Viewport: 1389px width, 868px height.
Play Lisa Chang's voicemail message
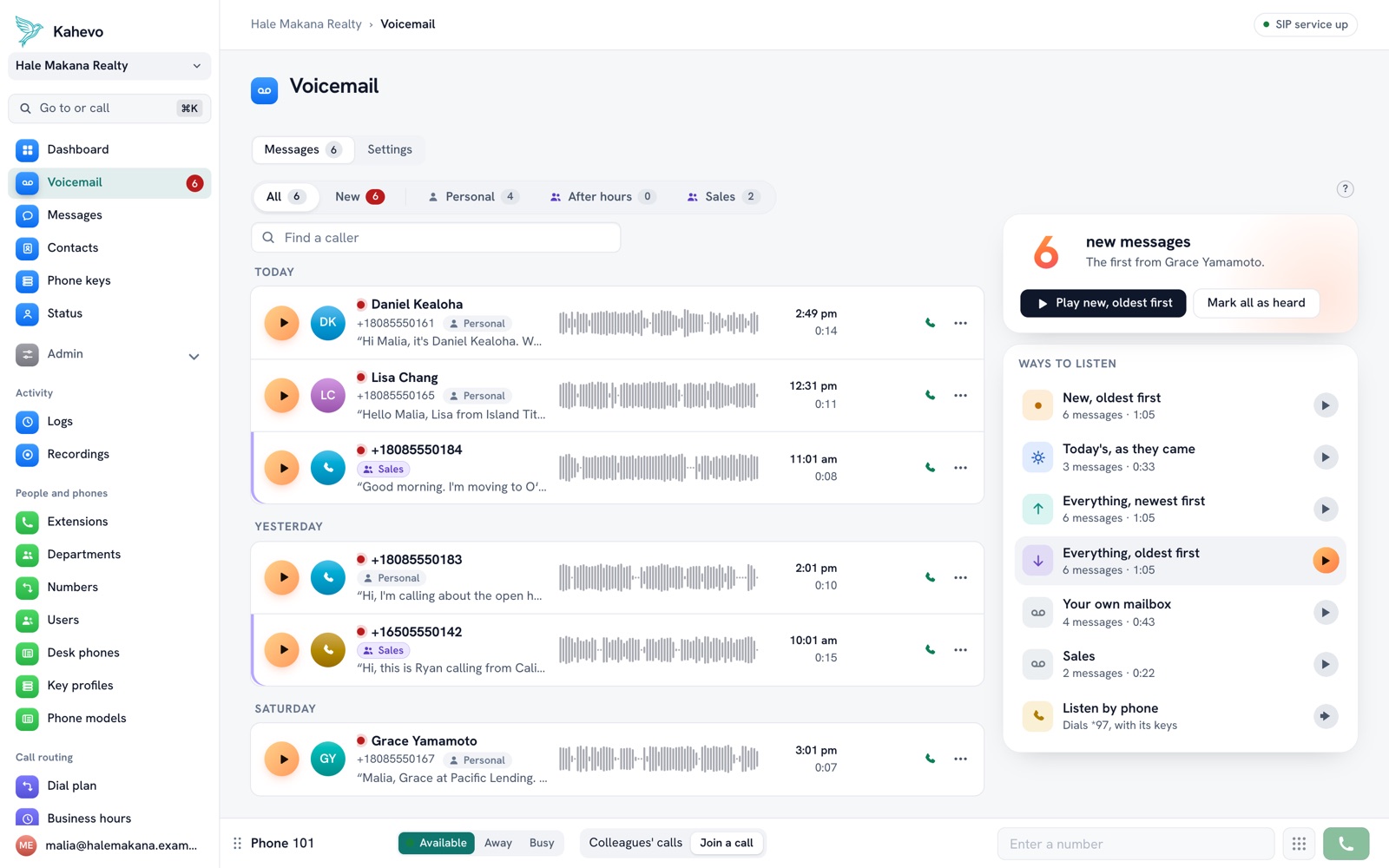tap(282, 396)
